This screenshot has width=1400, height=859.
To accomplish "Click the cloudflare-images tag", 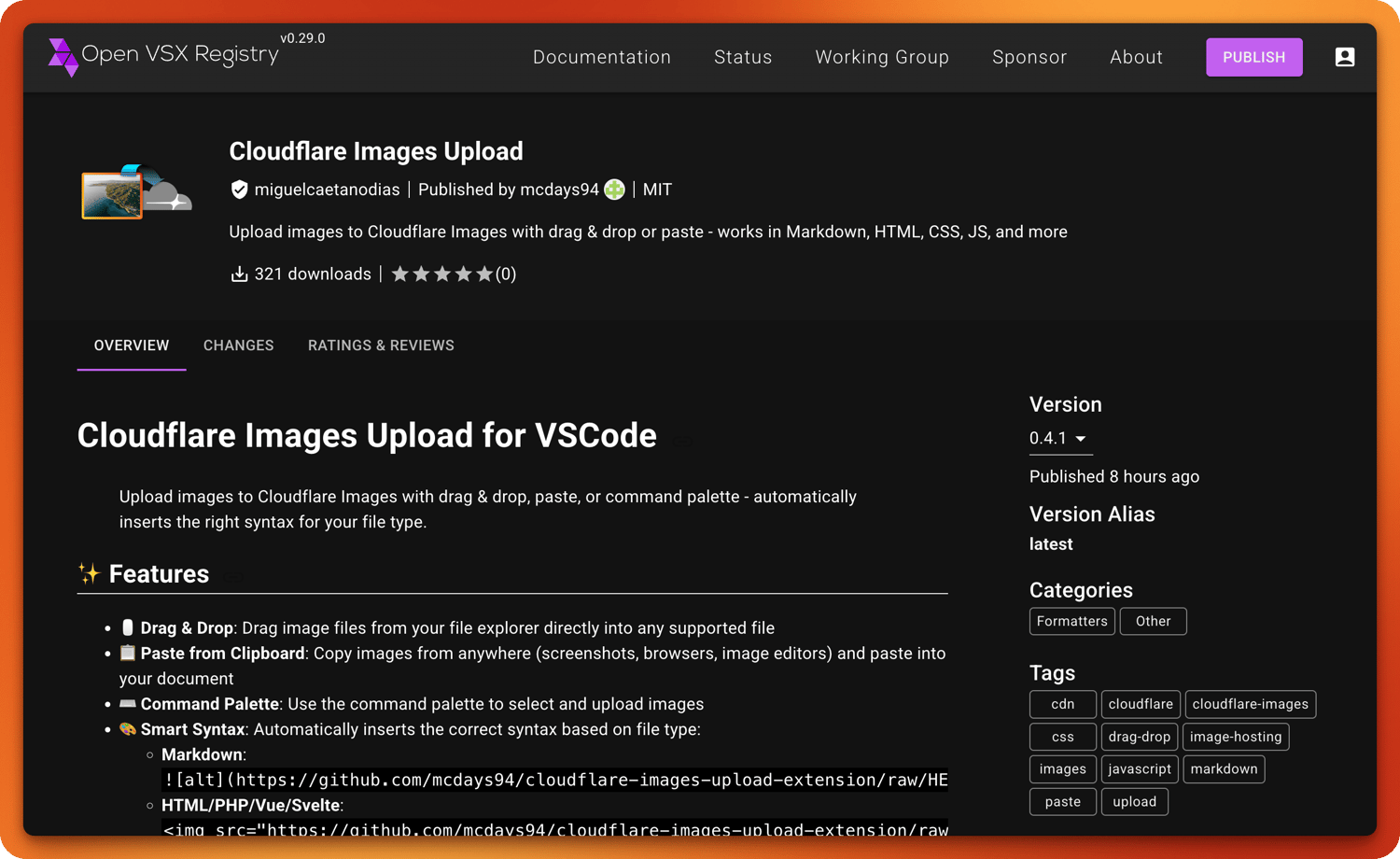I will [1251, 704].
